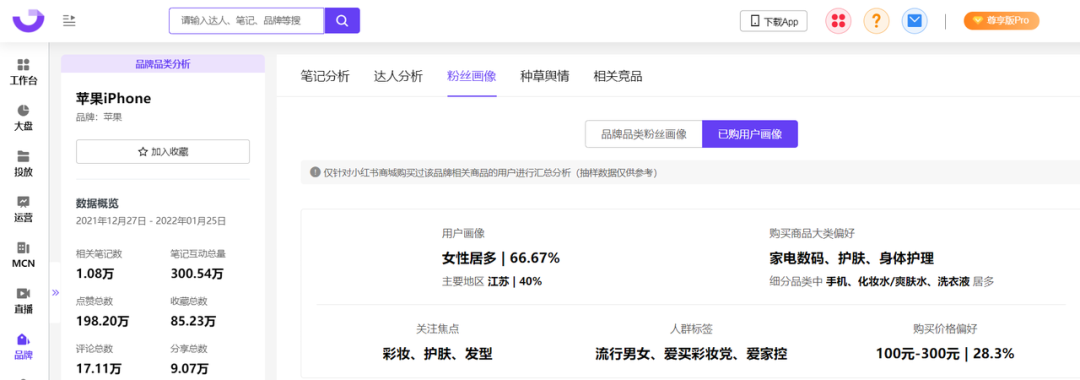1080x380 pixels.
Task: Click 彩妆、护肤、发型 focus text
Action: (437, 354)
